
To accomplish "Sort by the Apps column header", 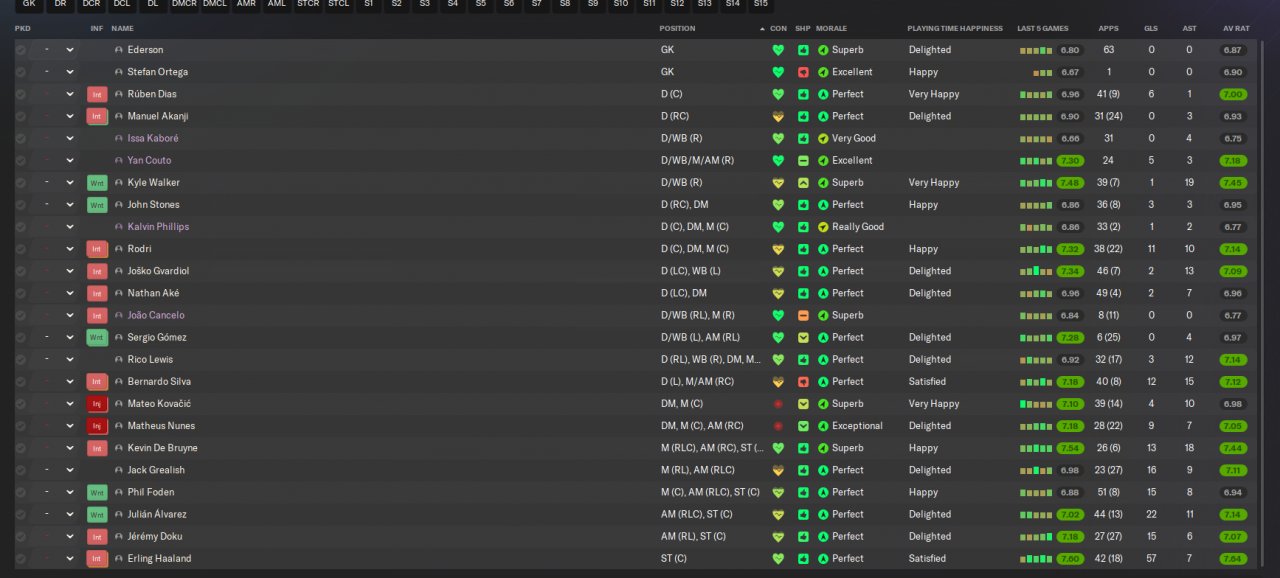I will click(1108, 29).
